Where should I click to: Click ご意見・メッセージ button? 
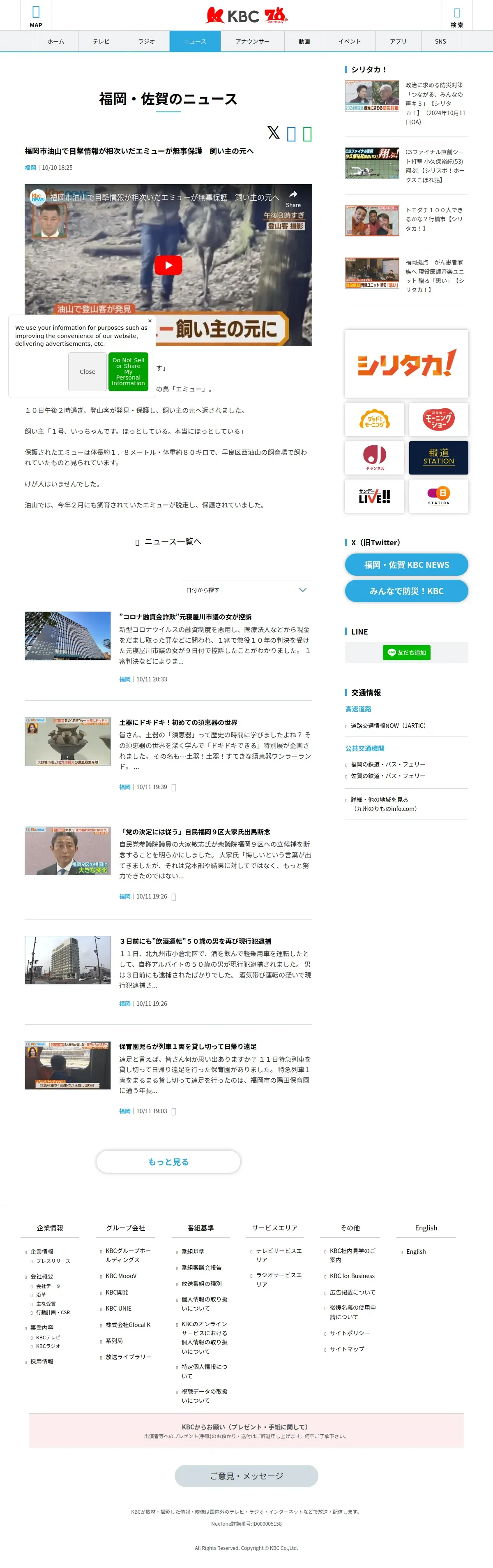[246, 1475]
